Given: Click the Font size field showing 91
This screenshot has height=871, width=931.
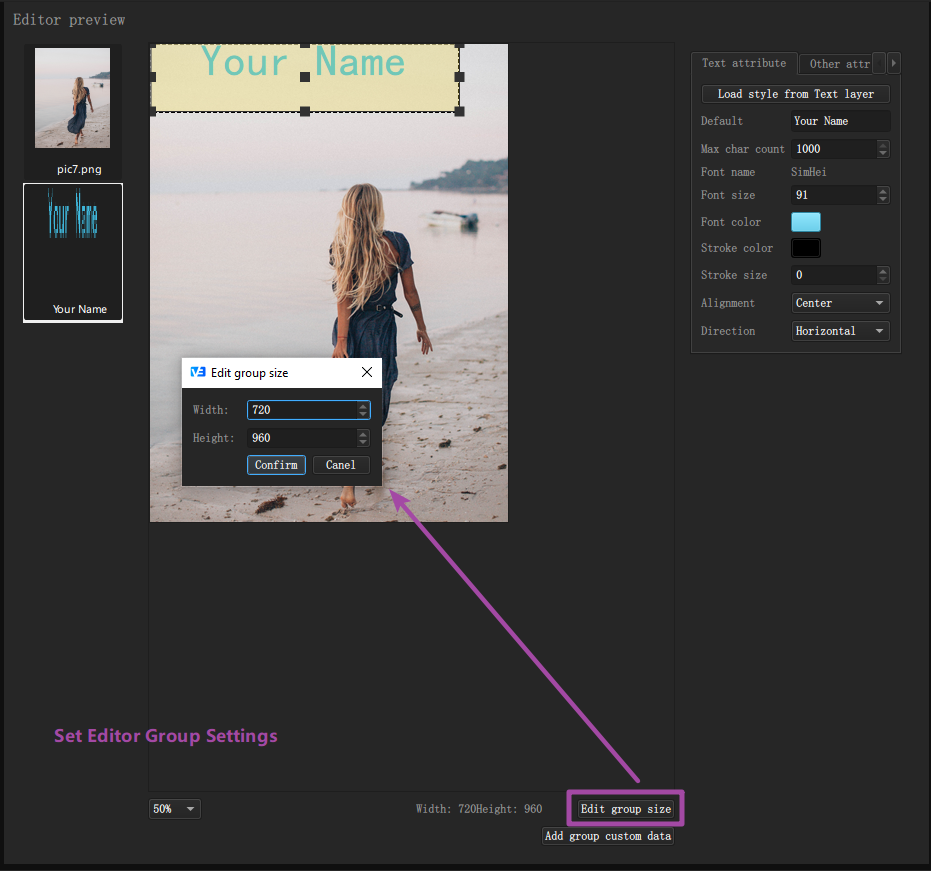Looking at the screenshot, I should click(834, 195).
